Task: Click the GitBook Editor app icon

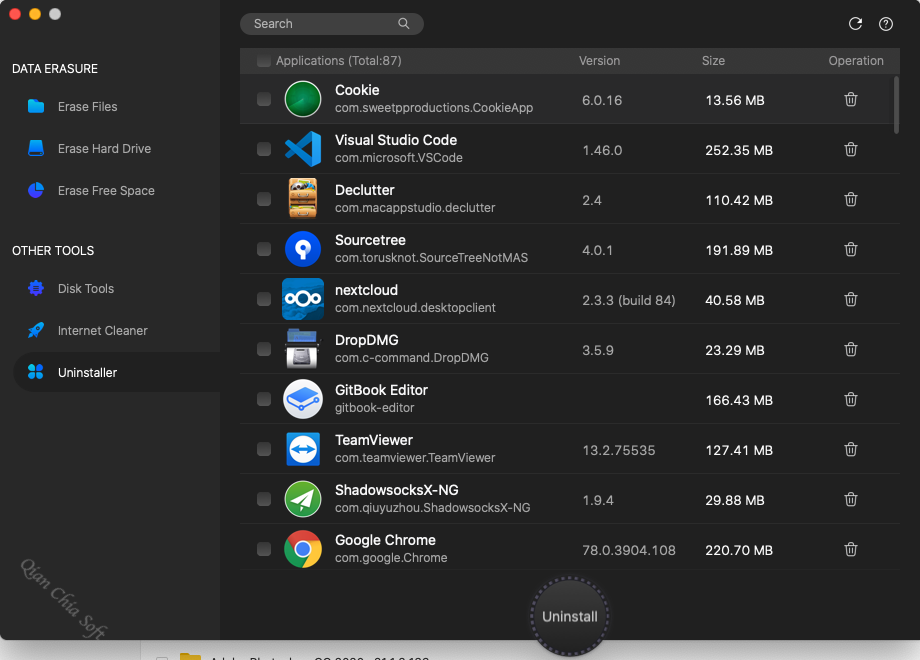Action: (x=303, y=400)
